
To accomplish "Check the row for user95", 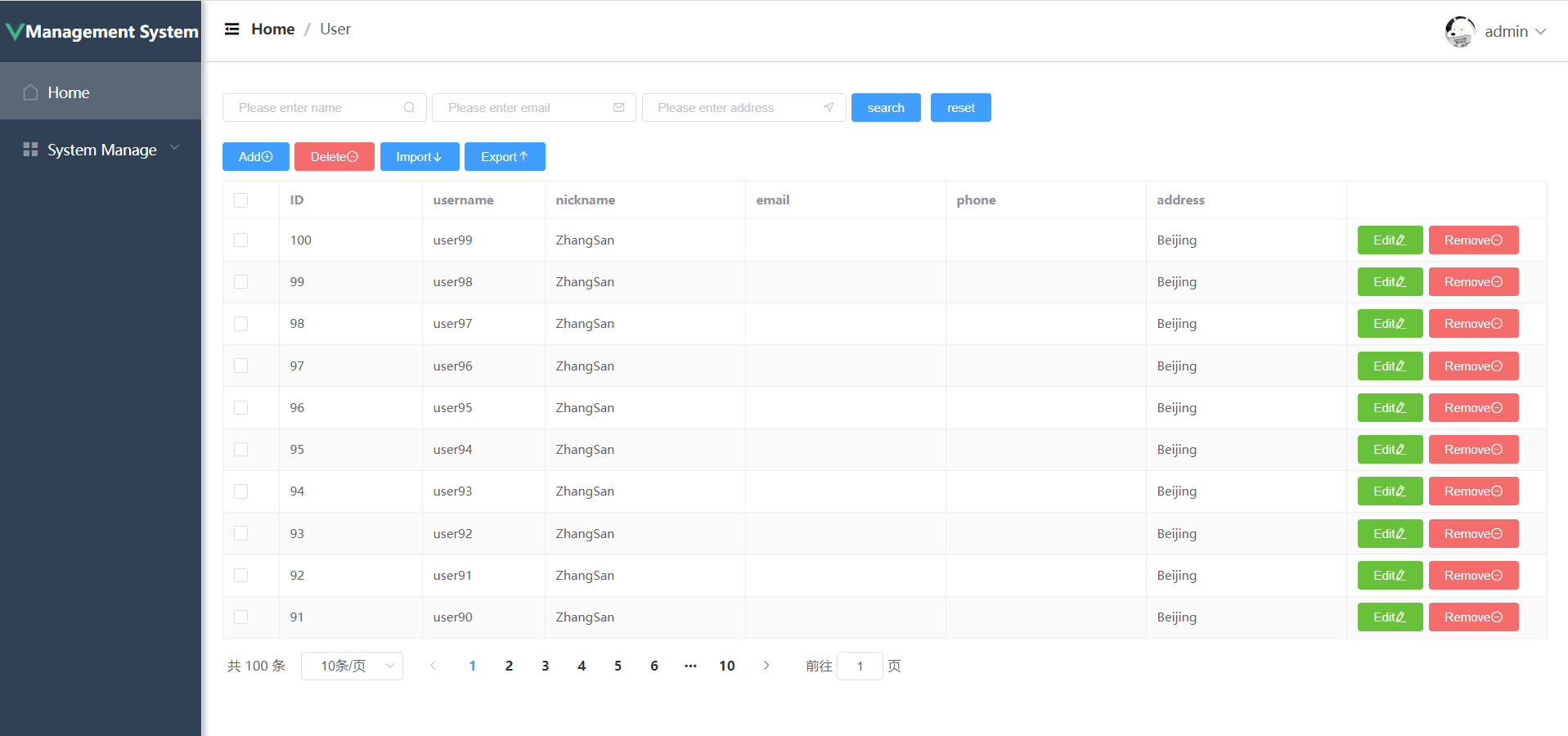I will [240, 408].
